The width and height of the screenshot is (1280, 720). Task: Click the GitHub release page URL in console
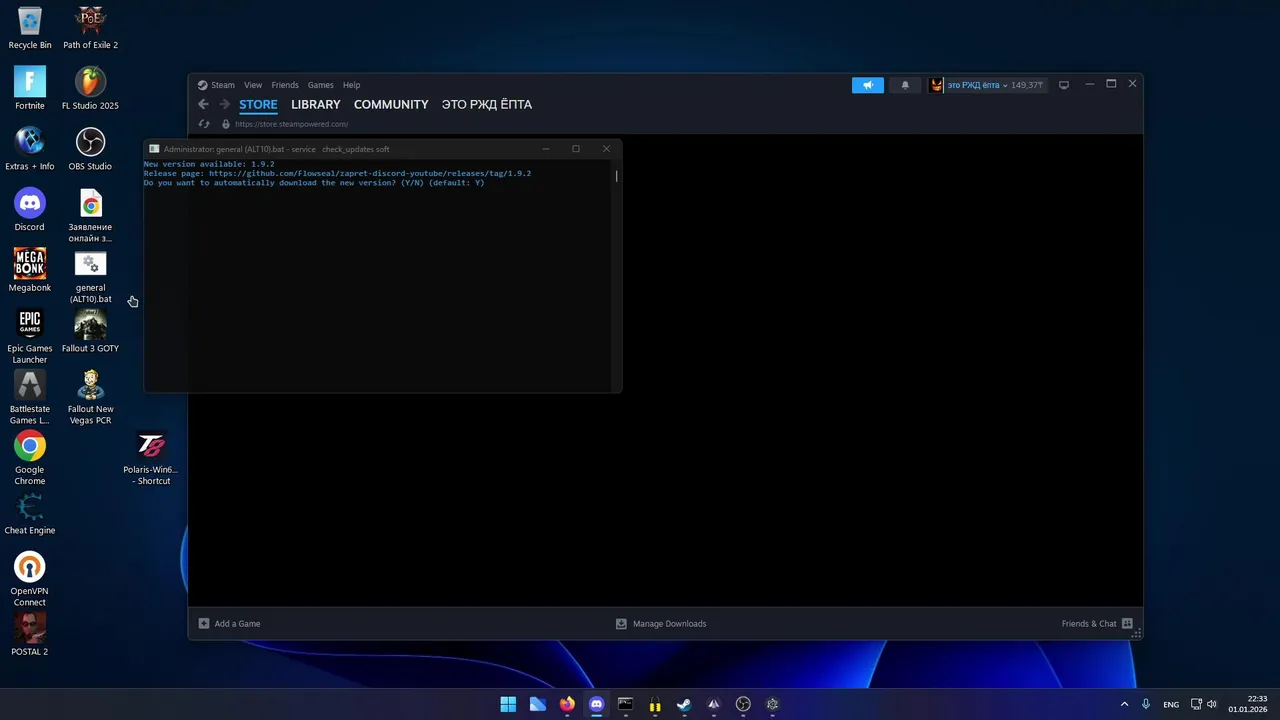tap(370, 173)
